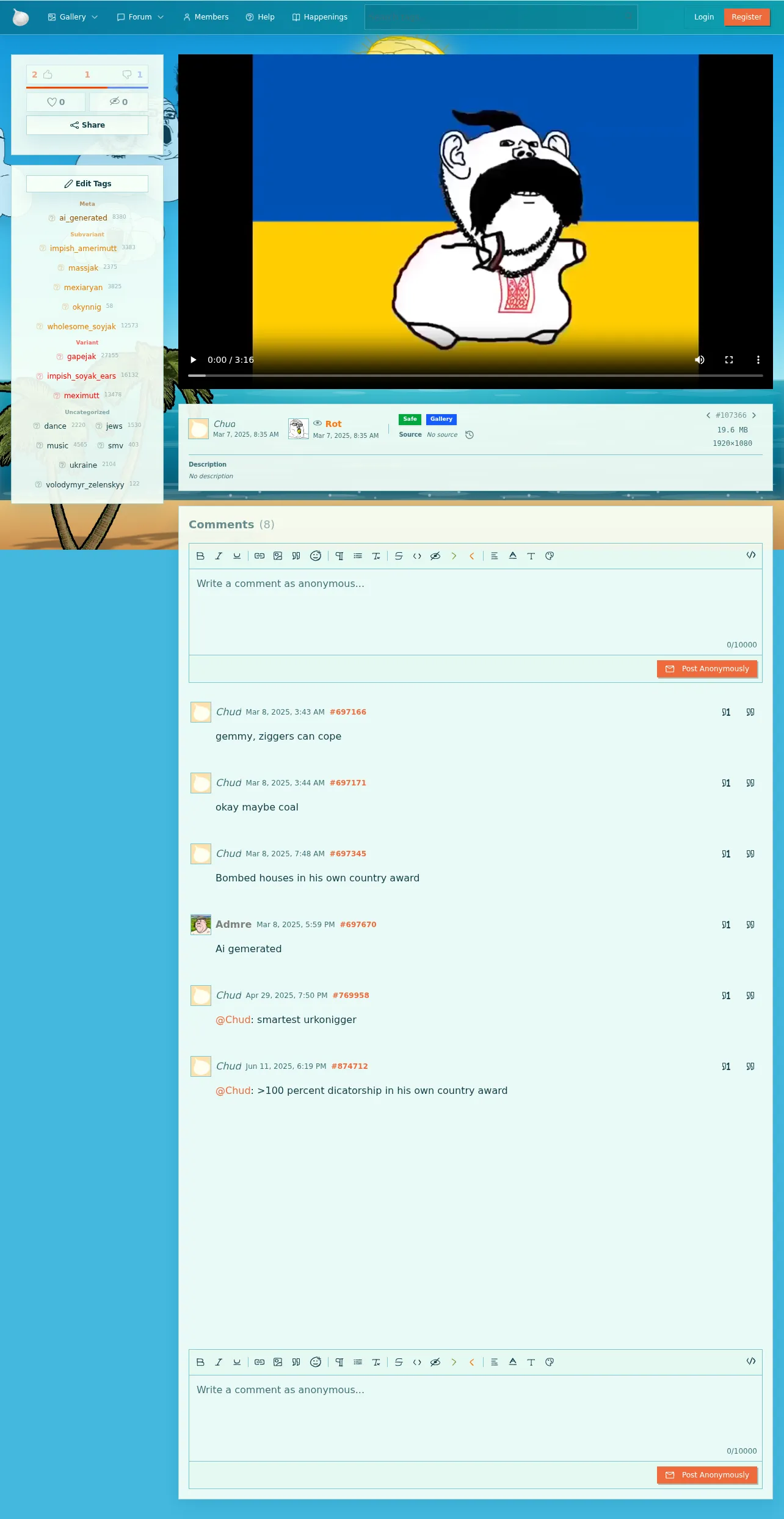Toggle favorite heart button
The width and height of the screenshot is (784, 1519).
[56, 102]
